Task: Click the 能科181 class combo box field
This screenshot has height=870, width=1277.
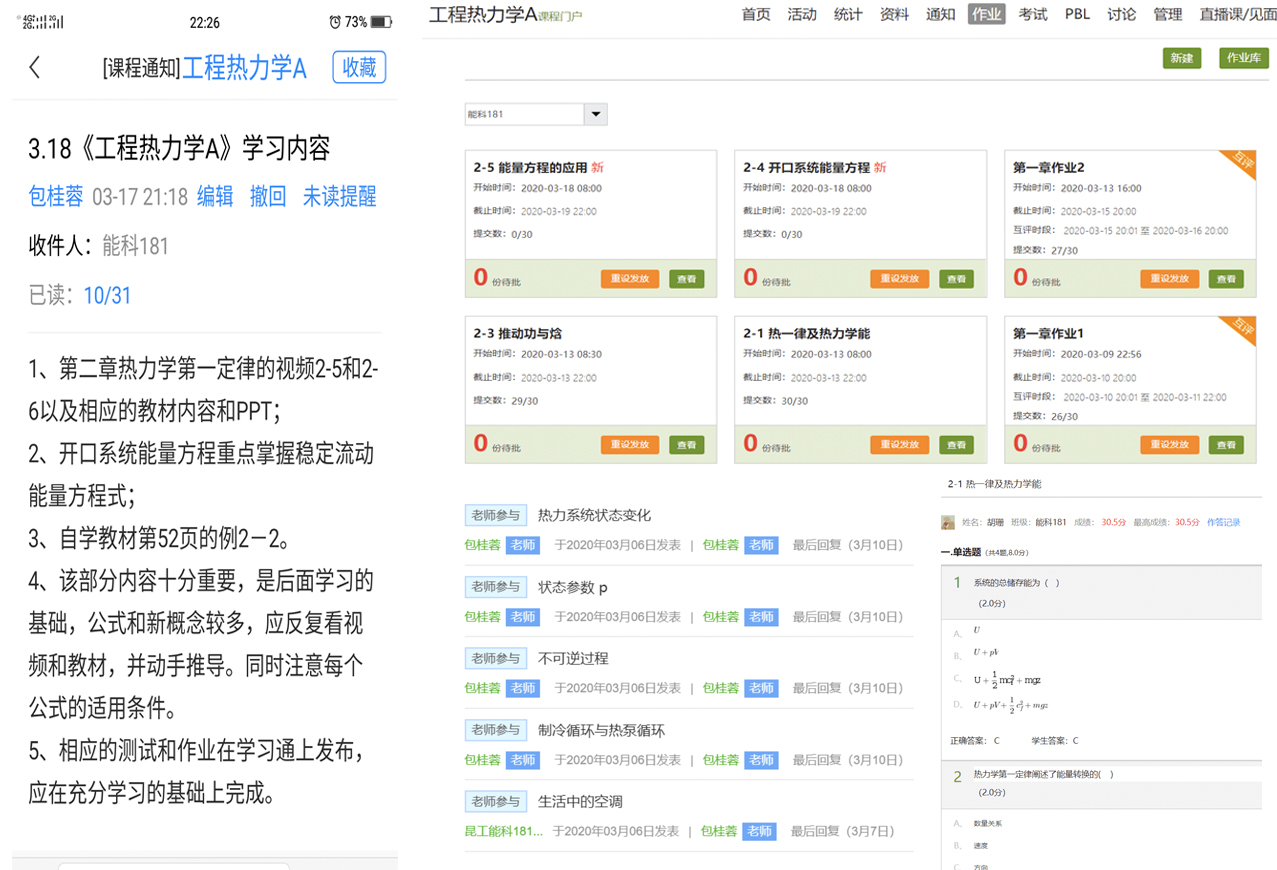Action: click(524, 114)
